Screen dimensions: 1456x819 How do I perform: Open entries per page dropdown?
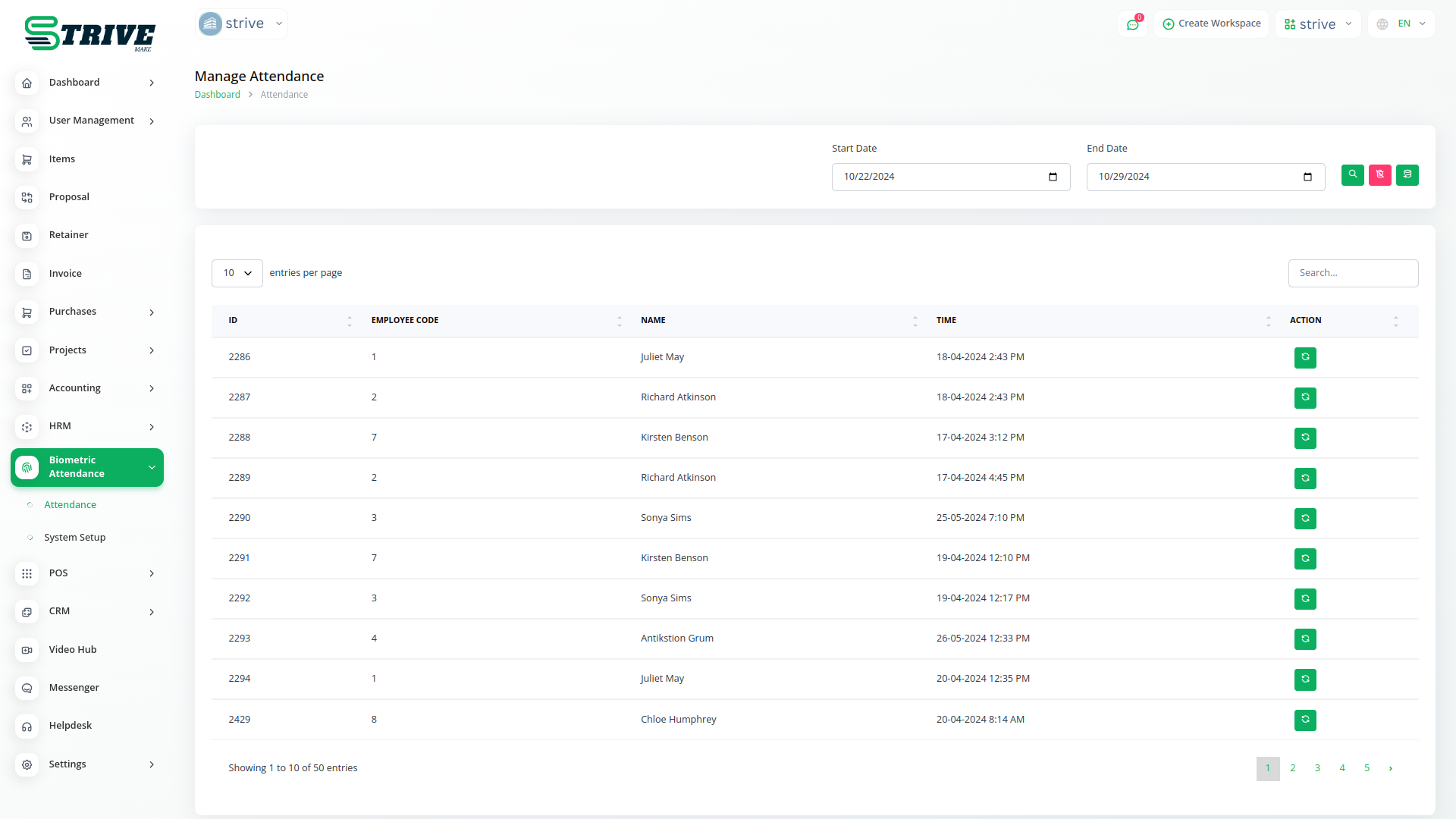click(x=237, y=273)
